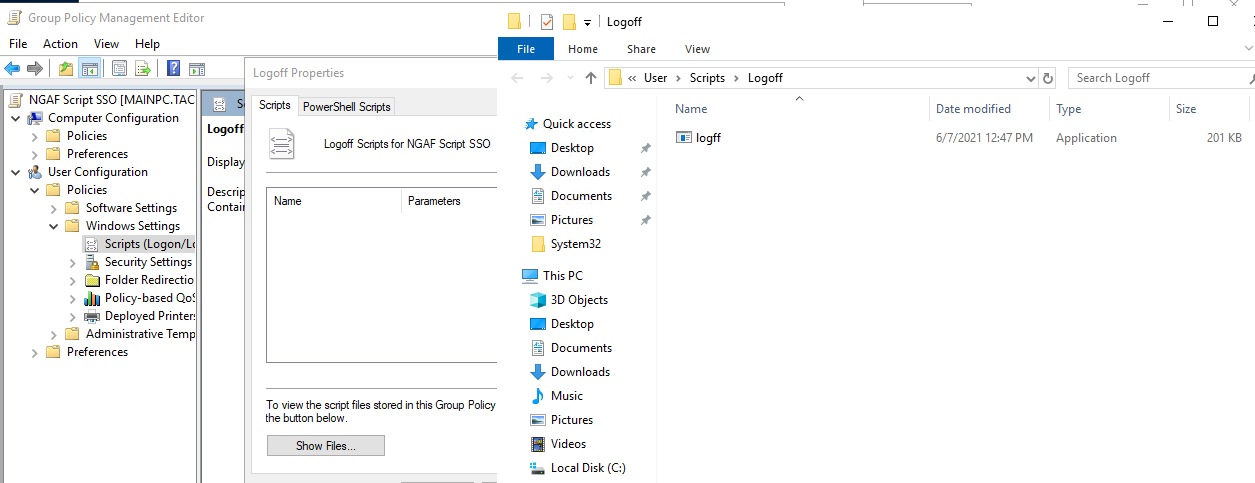Click the Export List toolbar icon

click(143, 69)
